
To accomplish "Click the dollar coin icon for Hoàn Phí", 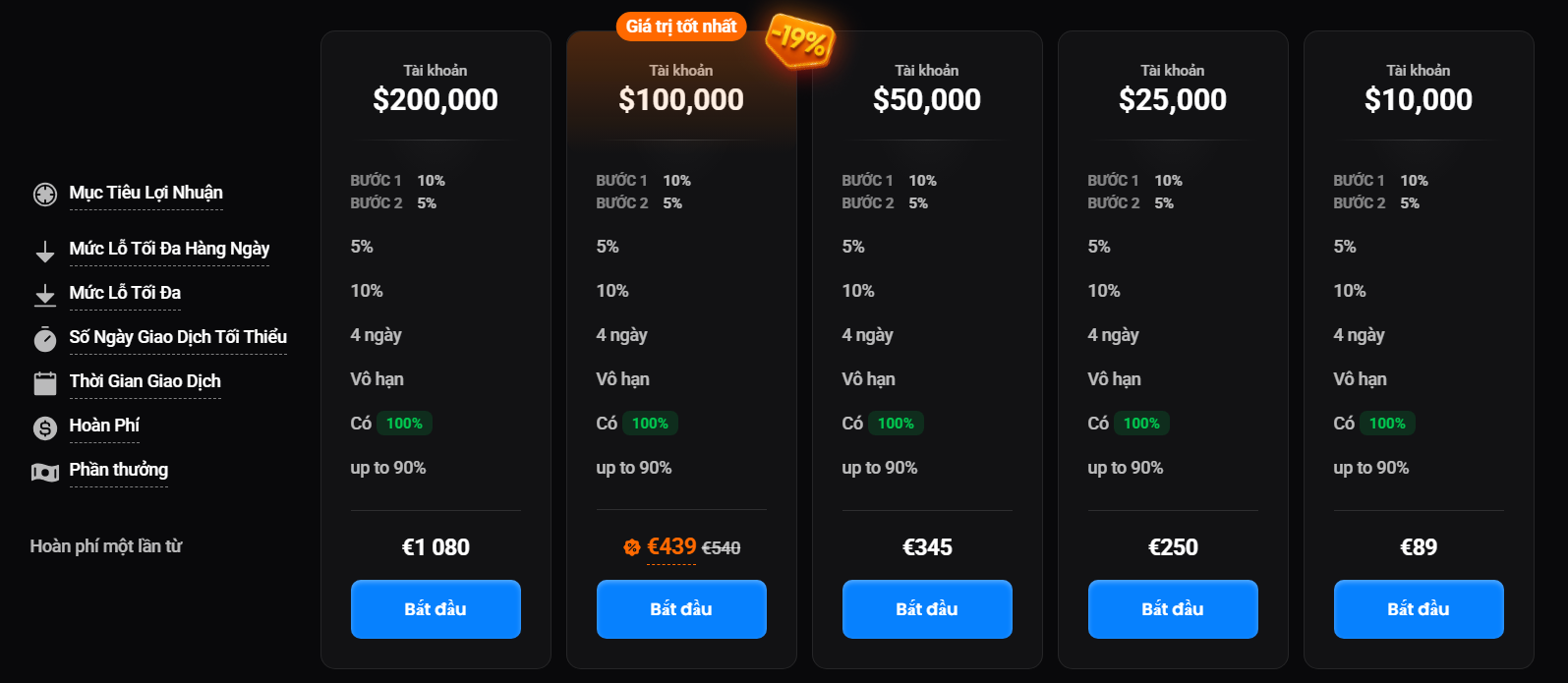I will [45, 427].
